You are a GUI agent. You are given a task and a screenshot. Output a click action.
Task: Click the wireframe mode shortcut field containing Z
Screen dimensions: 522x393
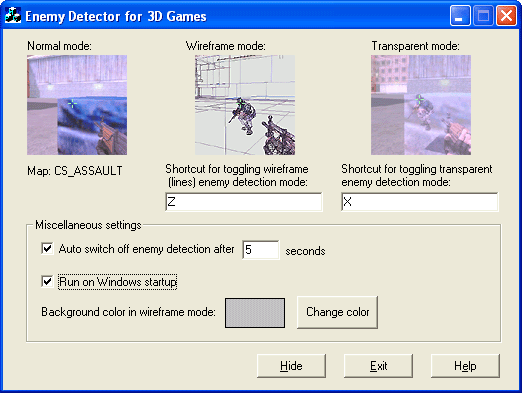pyautogui.click(x=244, y=202)
